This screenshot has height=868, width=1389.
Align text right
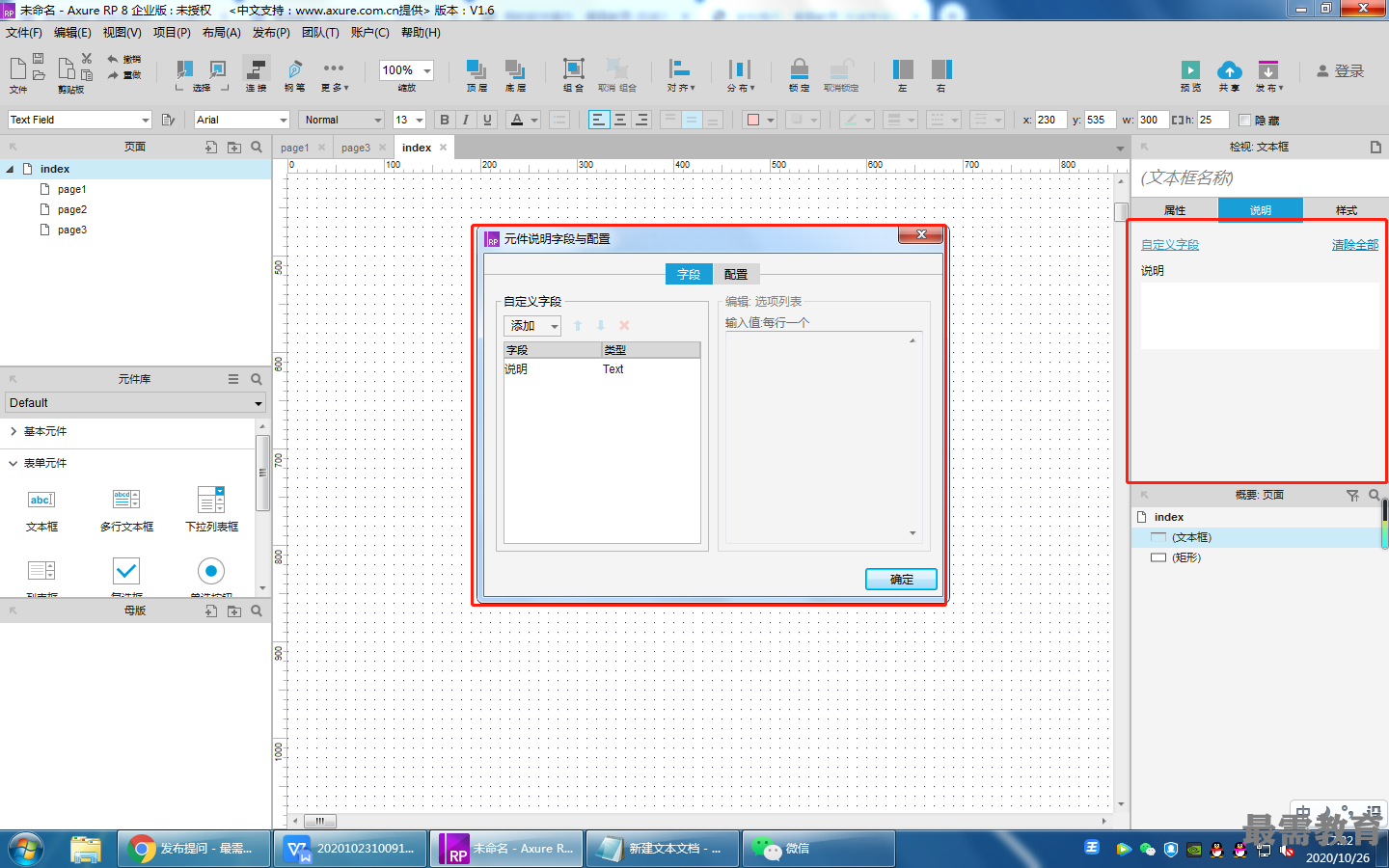pyautogui.click(x=641, y=120)
